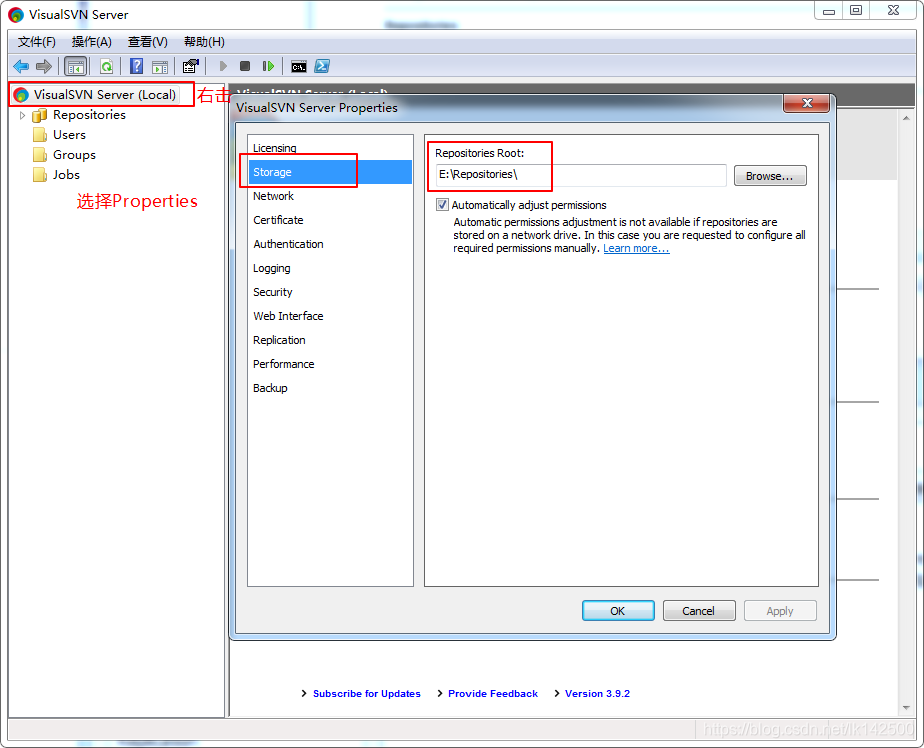Image resolution: width=924 pixels, height=748 pixels.
Task: Switch to the Network page
Action: click(x=329, y=196)
